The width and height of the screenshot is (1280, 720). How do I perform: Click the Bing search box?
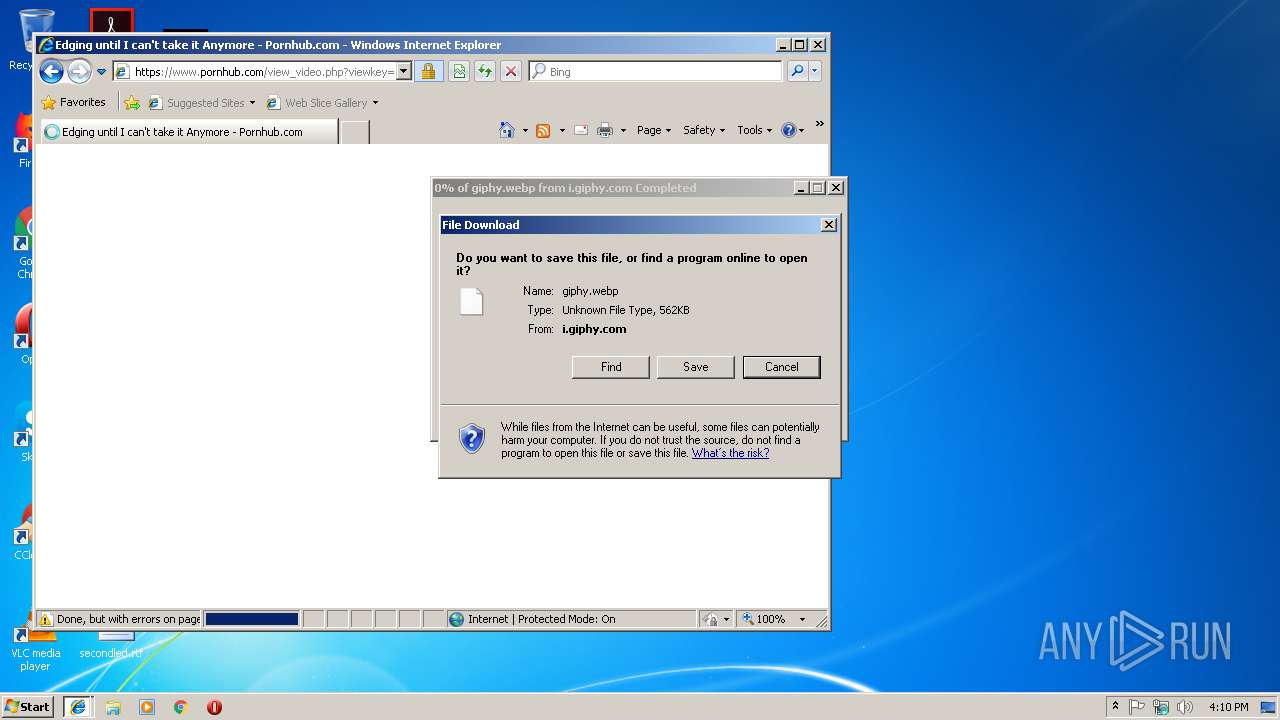click(656, 71)
